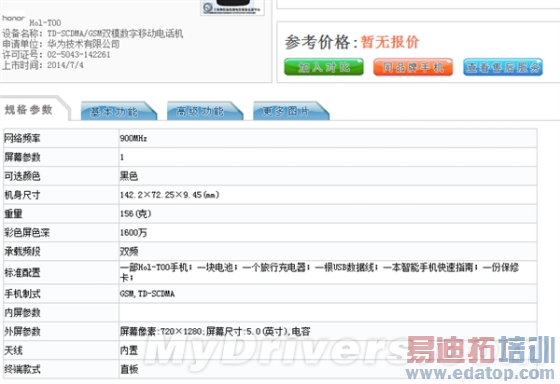Screen dimensions: 560x384
Task: Click the 上市时间 2014/7/4 line
Action: (43, 65)
